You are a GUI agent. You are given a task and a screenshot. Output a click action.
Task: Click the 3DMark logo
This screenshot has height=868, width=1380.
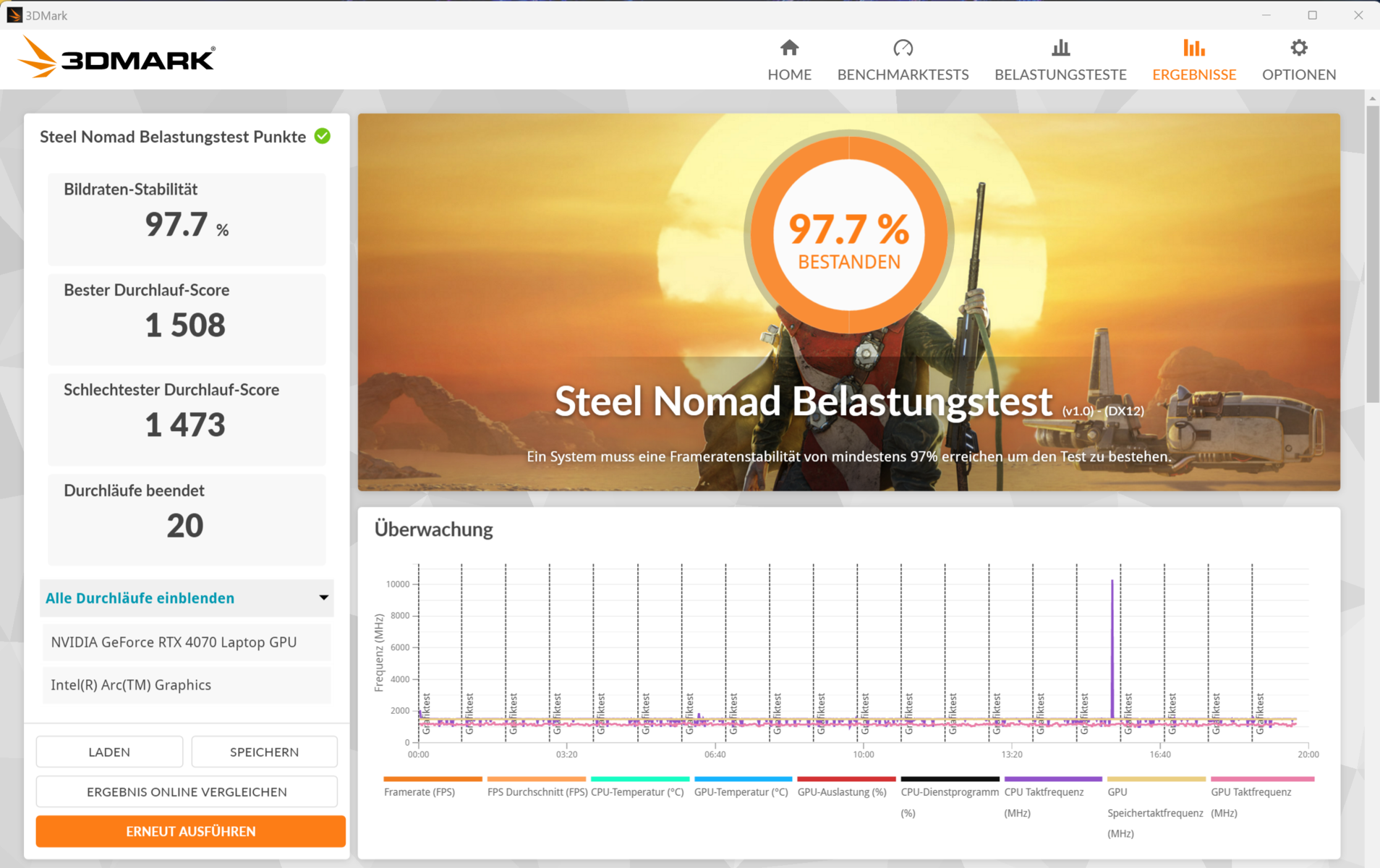tap(116, 57)
